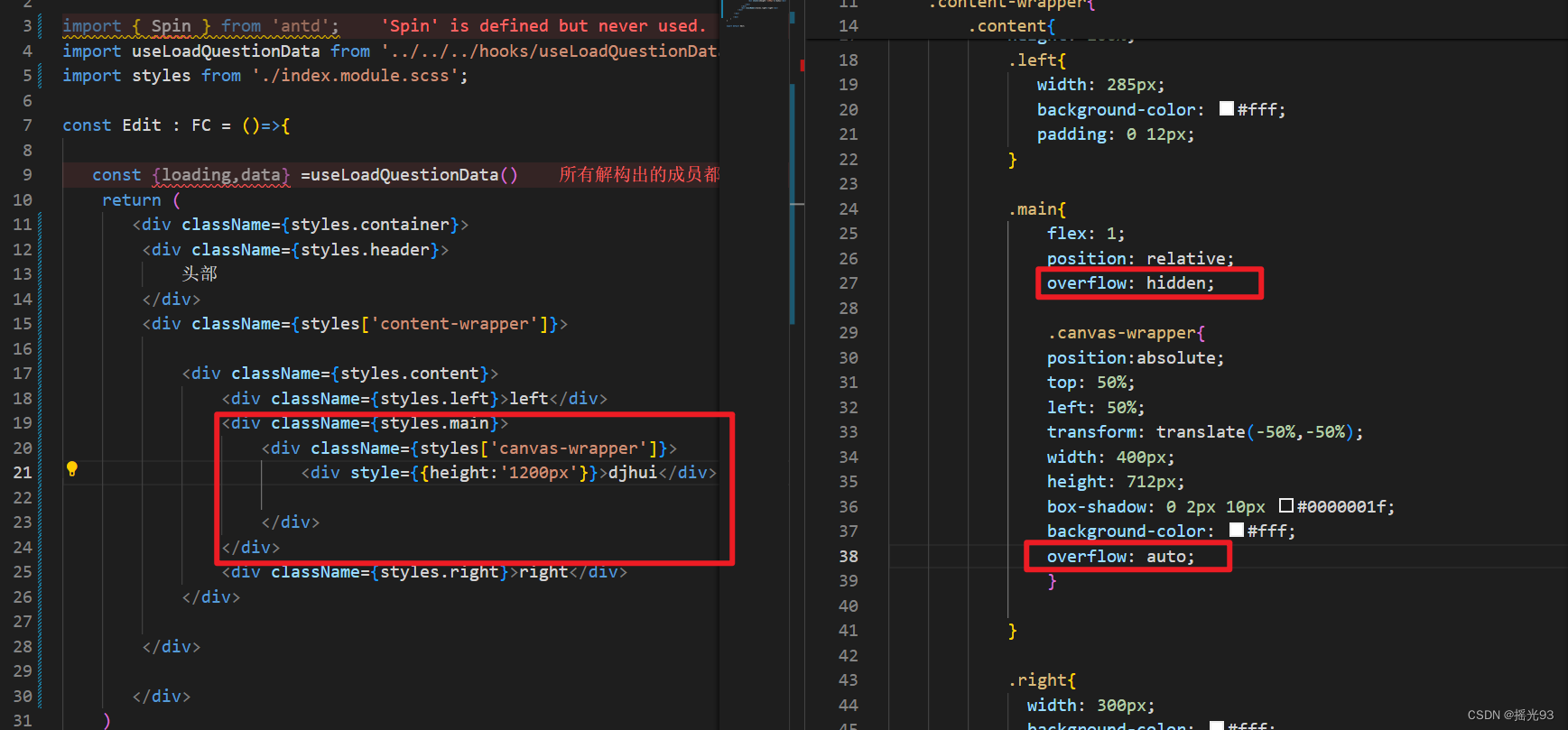
Task: Click line number 38 in the right editor gutter
Action: 849,557
